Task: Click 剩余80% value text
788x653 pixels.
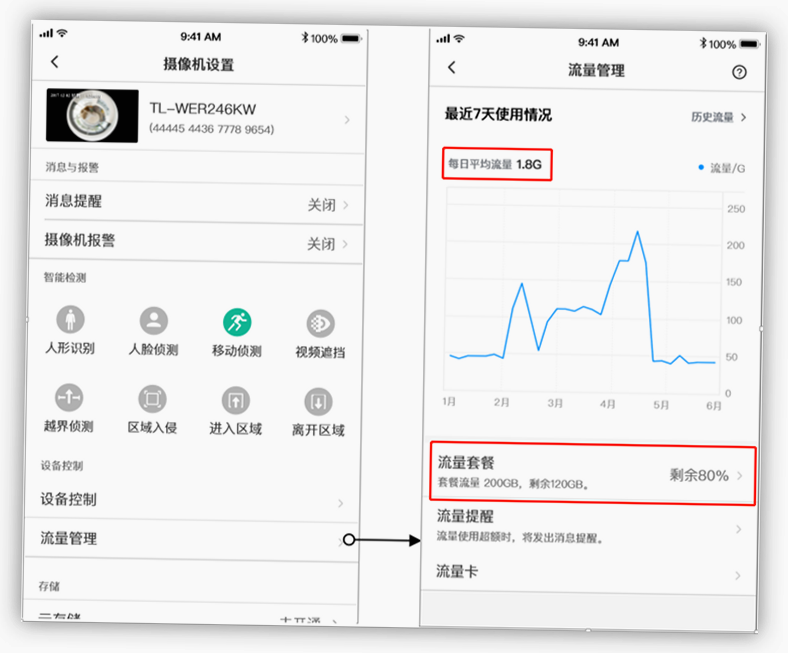Action: click(x=699, y=475)
